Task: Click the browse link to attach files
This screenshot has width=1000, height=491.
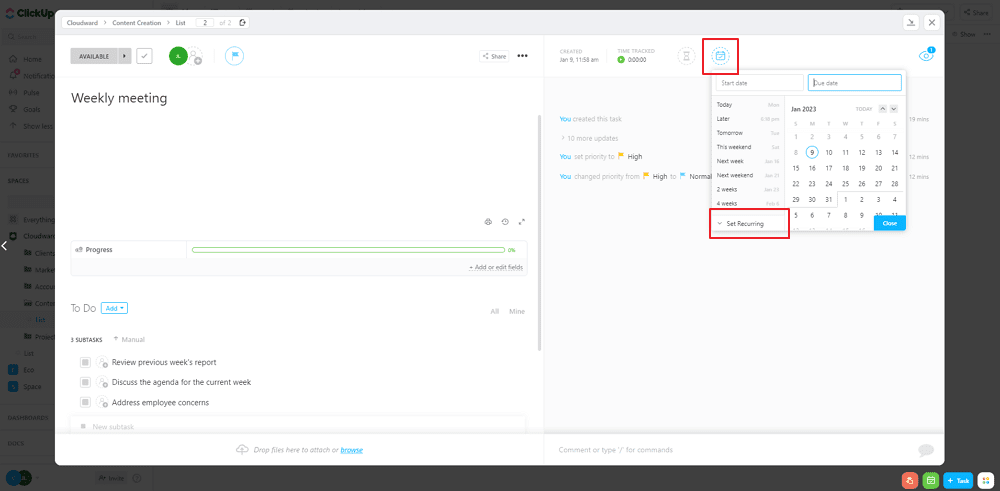Action: [351, 450]
